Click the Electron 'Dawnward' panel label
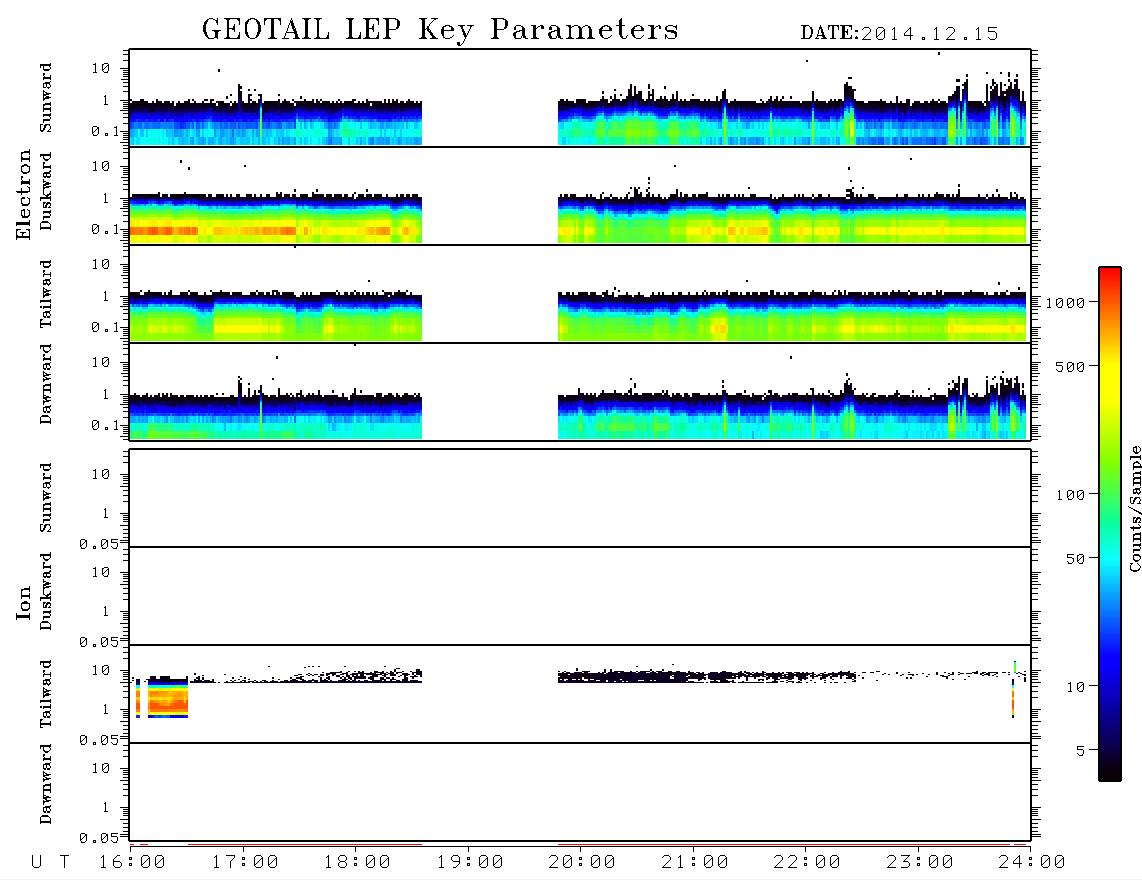Screen dimensions: 1142x880 coord(46,384)
